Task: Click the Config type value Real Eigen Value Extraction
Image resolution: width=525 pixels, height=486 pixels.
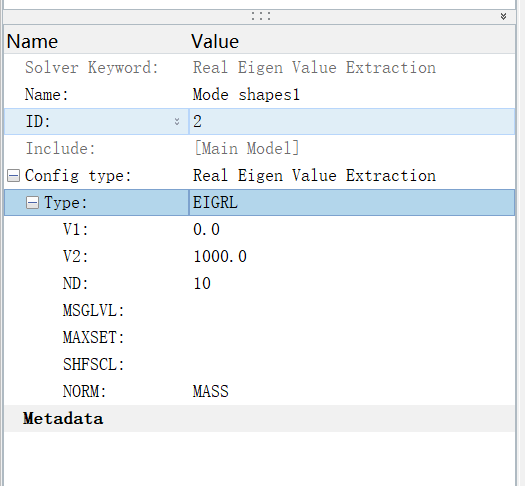Action: click(314, 176)
